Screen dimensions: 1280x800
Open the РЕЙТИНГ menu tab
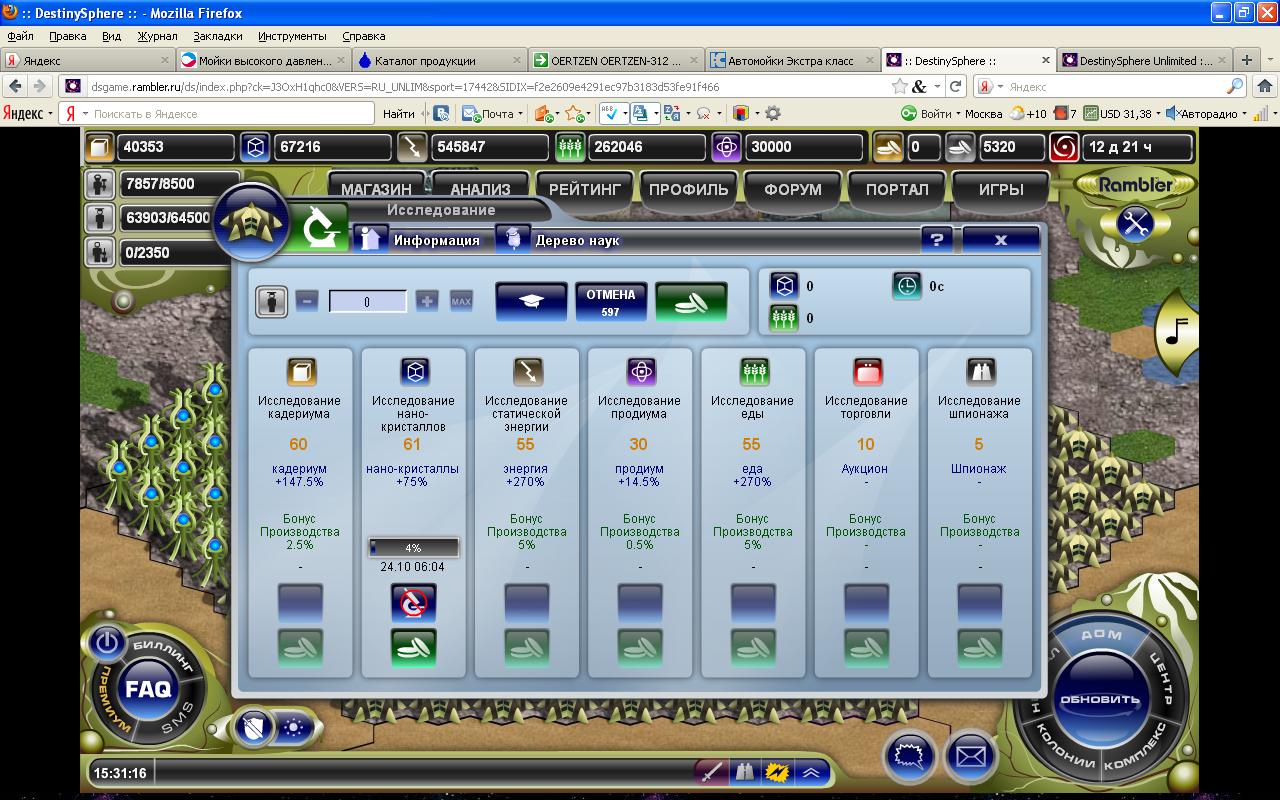coord(585,189)
